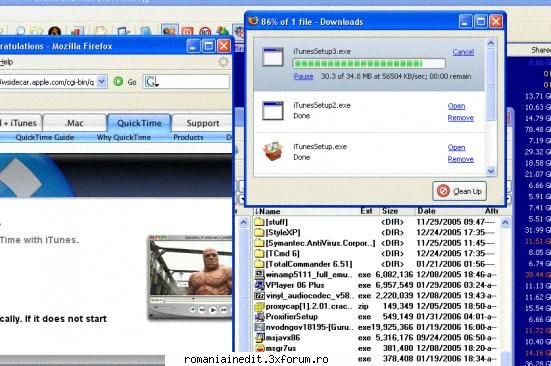Click the wsidecar.apple.com address field
Image resolution: width=551 pixels, height=366 pixels.
[48, 82]
